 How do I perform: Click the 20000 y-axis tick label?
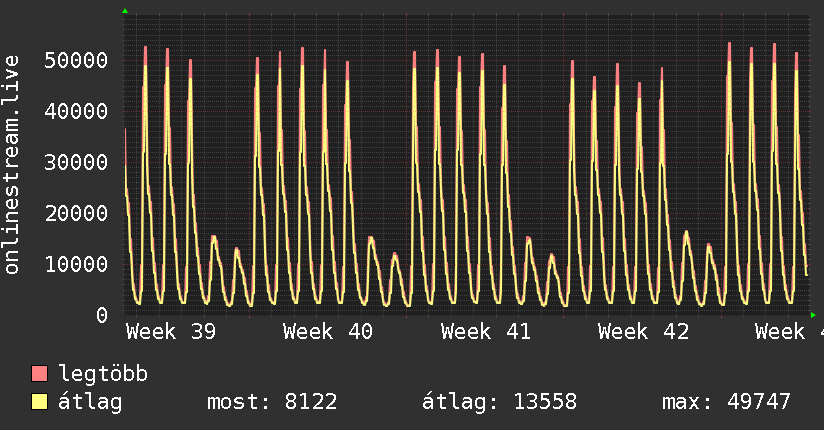(x=76, y=213)
